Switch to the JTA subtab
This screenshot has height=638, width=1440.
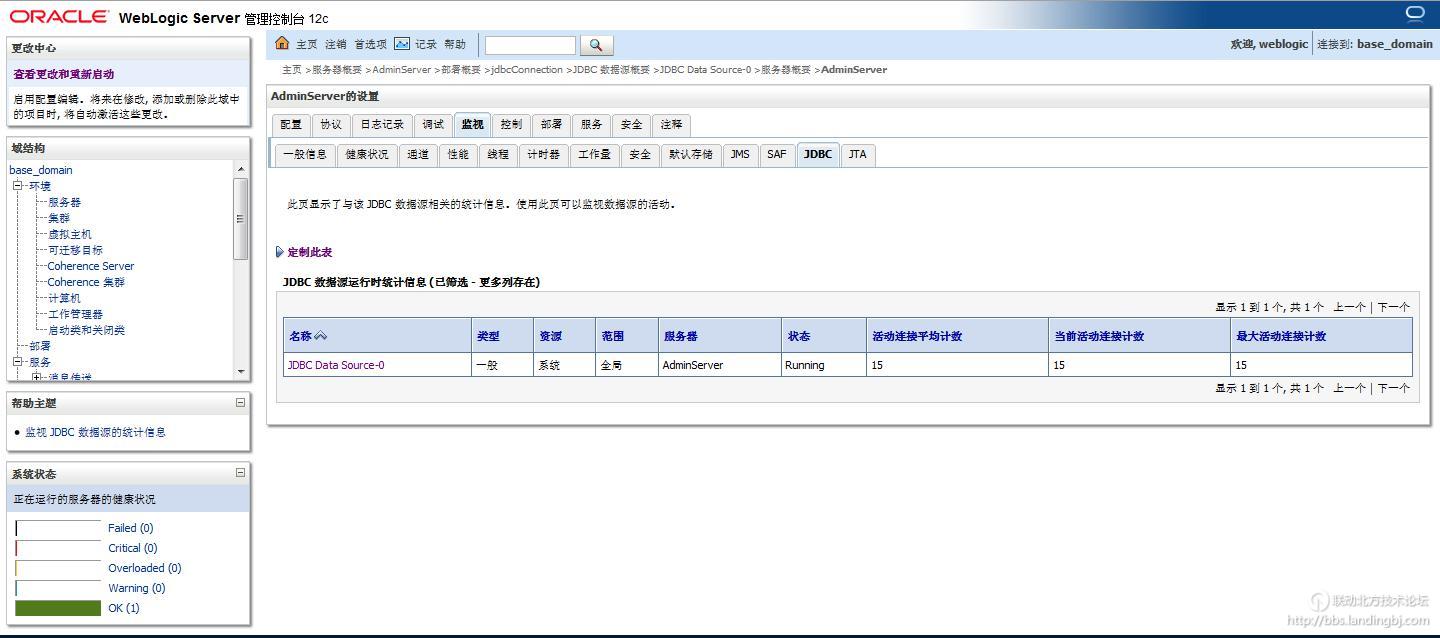click(857, 154)
